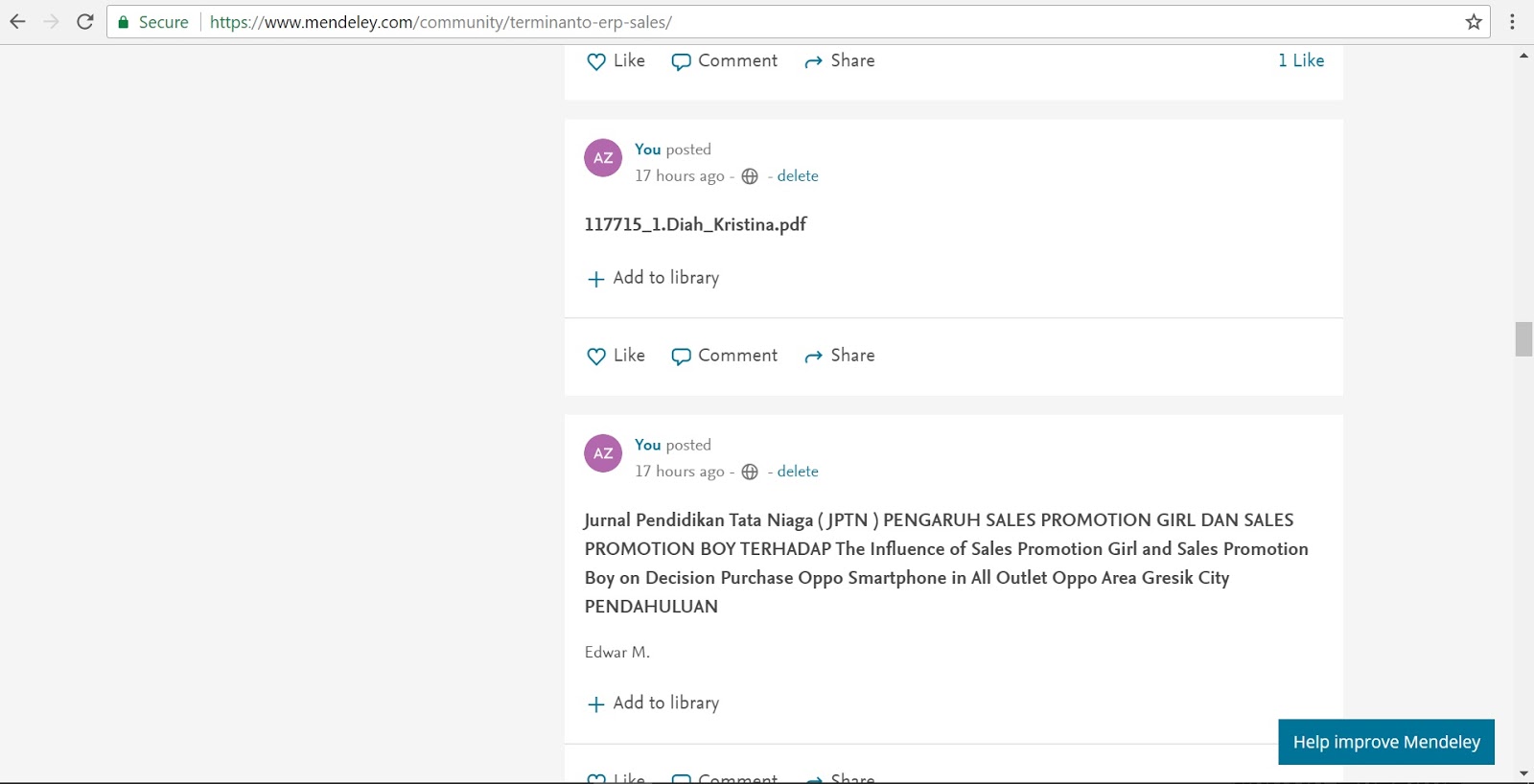Bookmark this page with the star icon
Screen dimensions: 1534x784
[1474, 21]
